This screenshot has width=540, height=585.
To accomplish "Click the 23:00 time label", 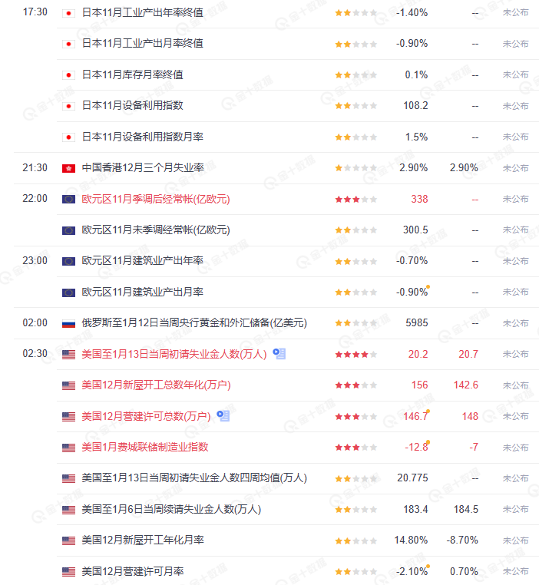I will click(35, 260).
